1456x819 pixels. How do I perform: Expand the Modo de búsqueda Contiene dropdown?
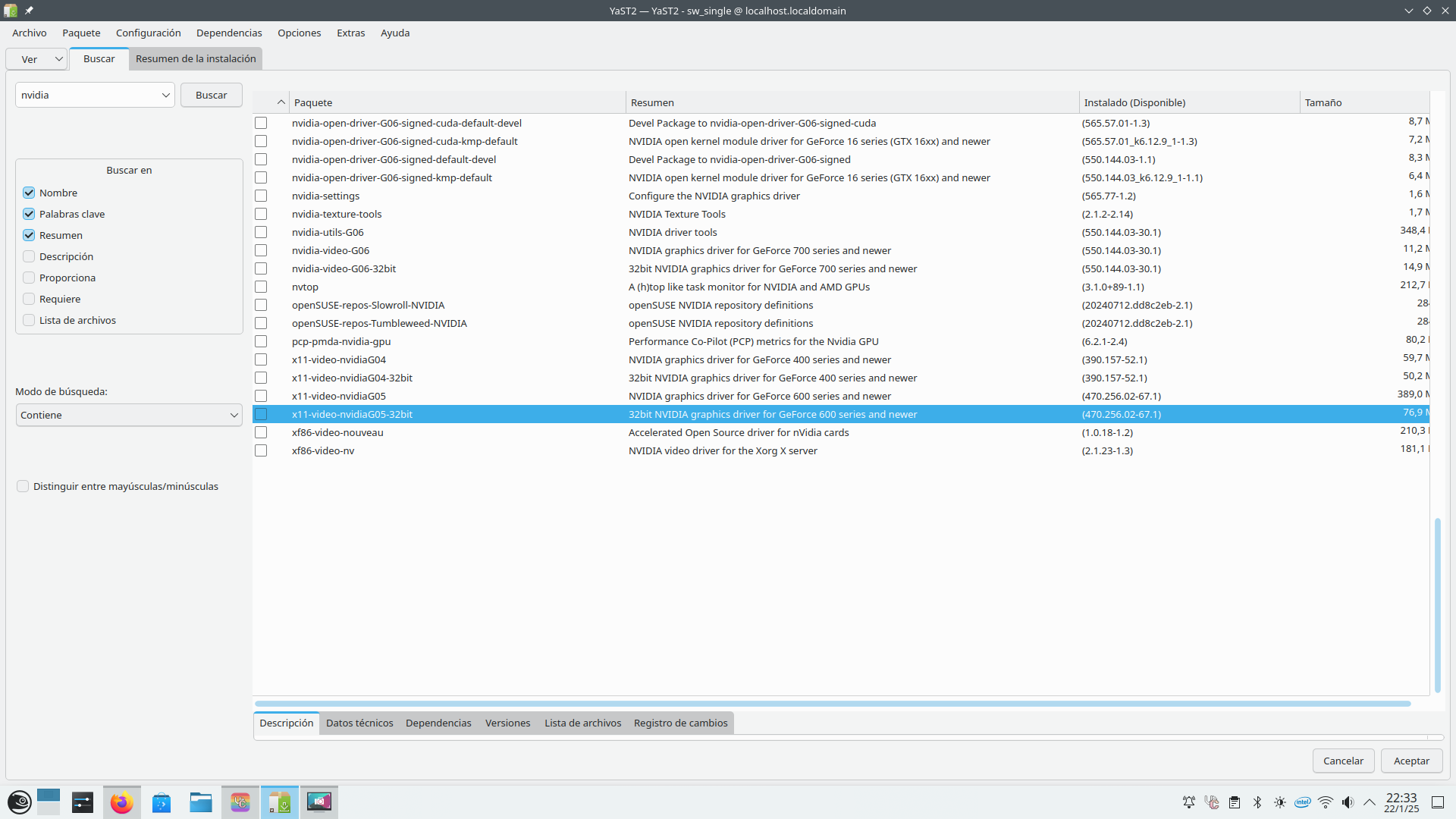pyautogui.click(x=129, y=415)
